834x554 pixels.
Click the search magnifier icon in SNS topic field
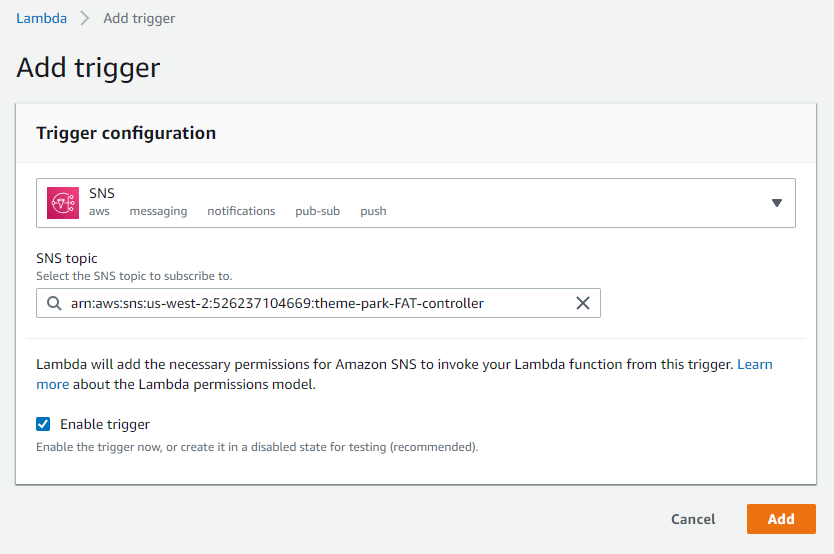tap(54, 303)
